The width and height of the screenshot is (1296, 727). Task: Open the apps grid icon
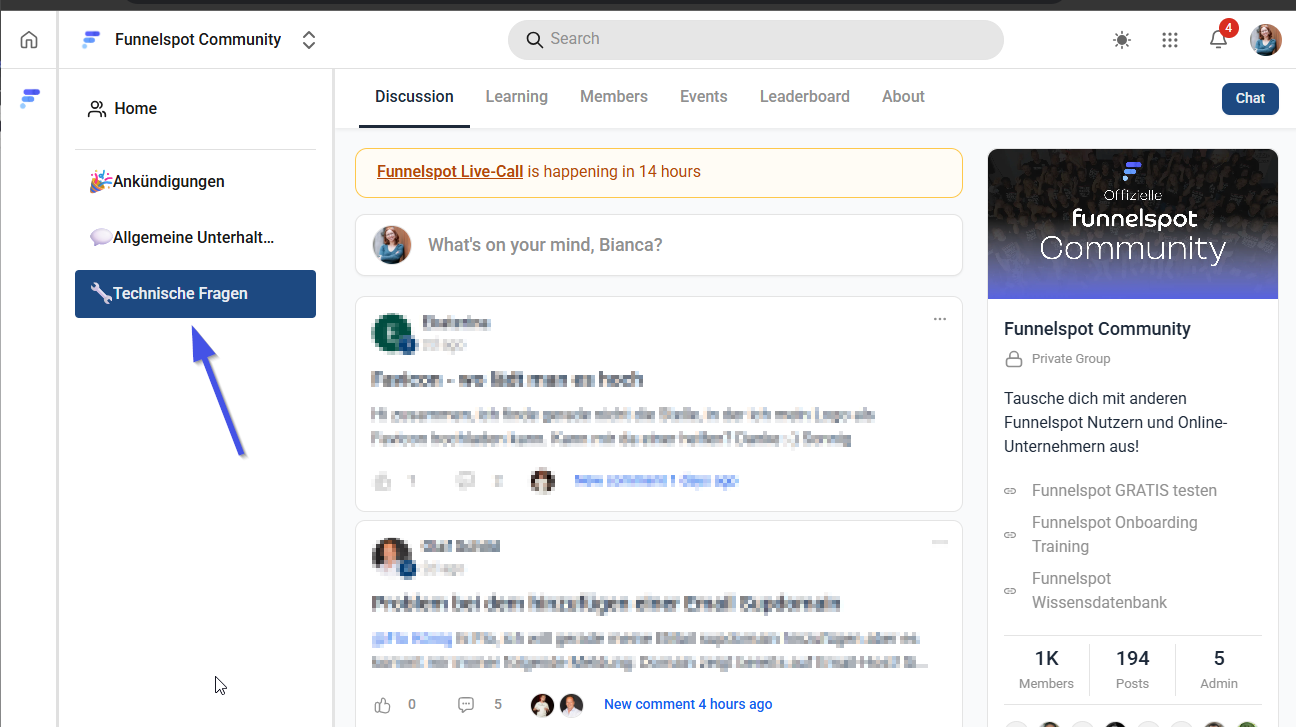click(1170, 40)
